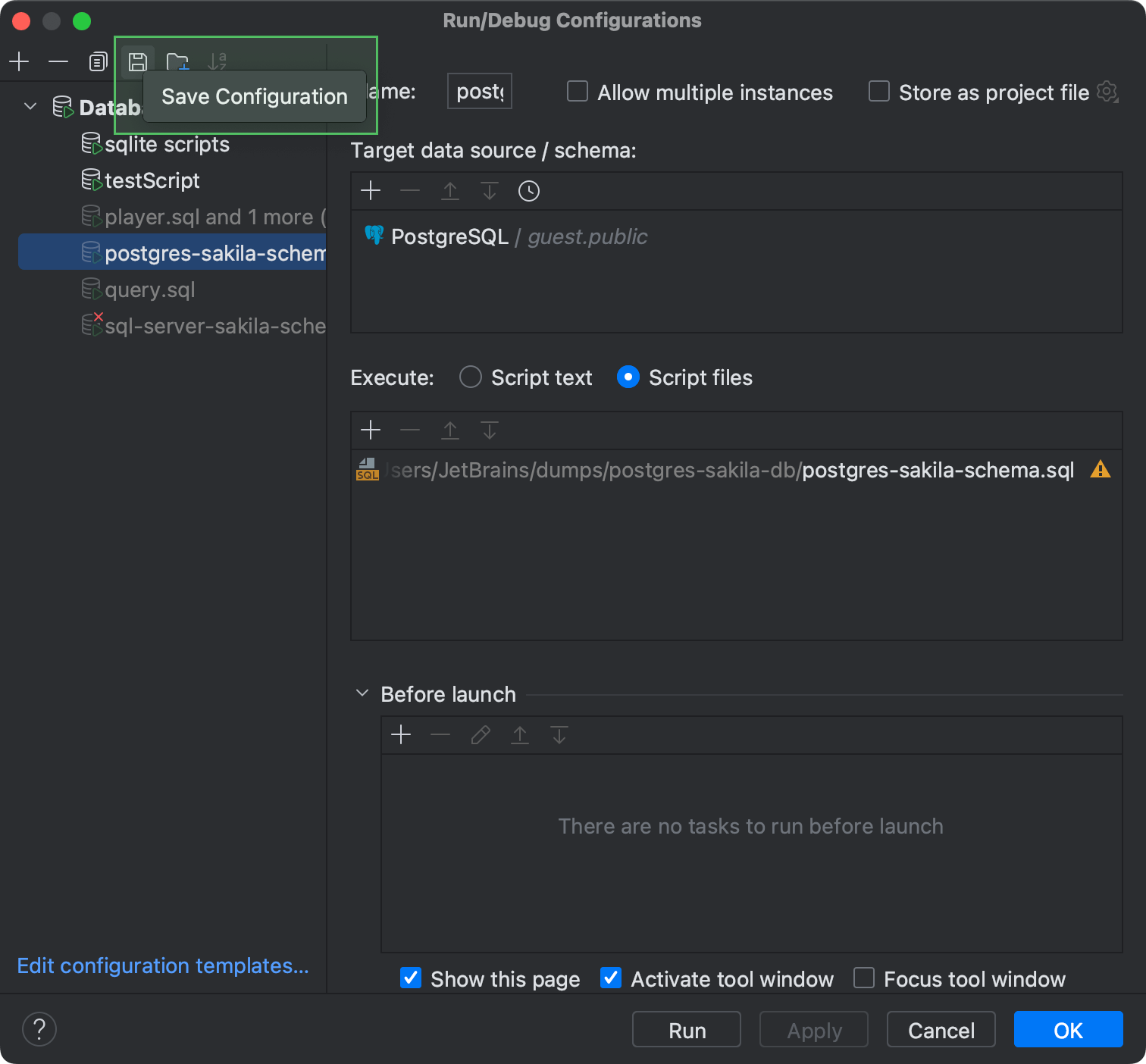Collapse the Before launch section
Viewport: 1146px width, 1064px height.
(362, 693)
